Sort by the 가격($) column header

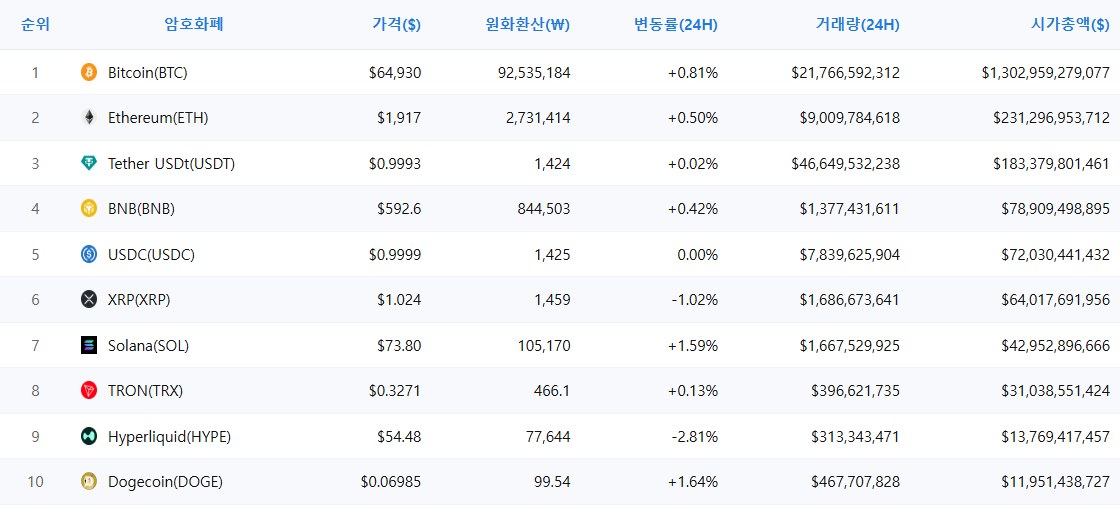click(396, 25)
